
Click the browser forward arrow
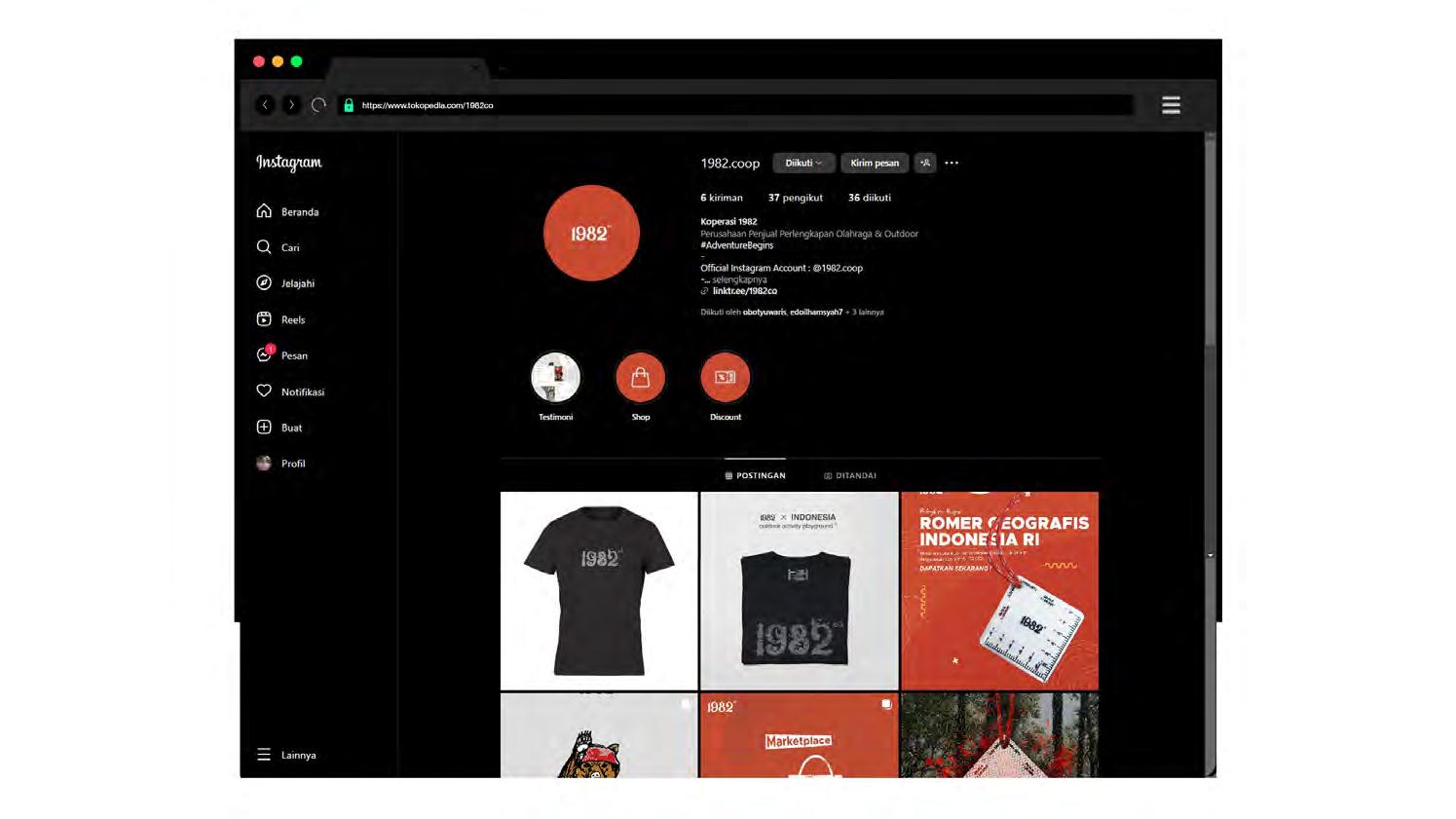tap(291, 105)
